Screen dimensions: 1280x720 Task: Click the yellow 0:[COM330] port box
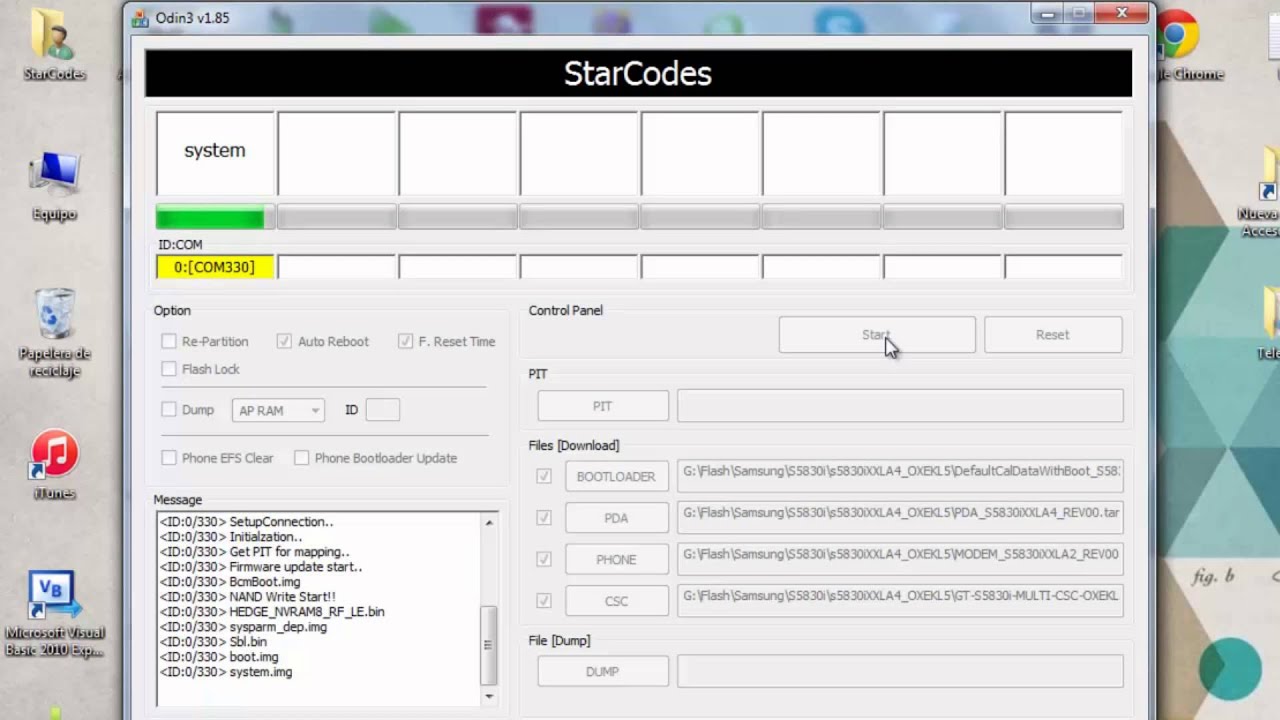click(214, 267)
